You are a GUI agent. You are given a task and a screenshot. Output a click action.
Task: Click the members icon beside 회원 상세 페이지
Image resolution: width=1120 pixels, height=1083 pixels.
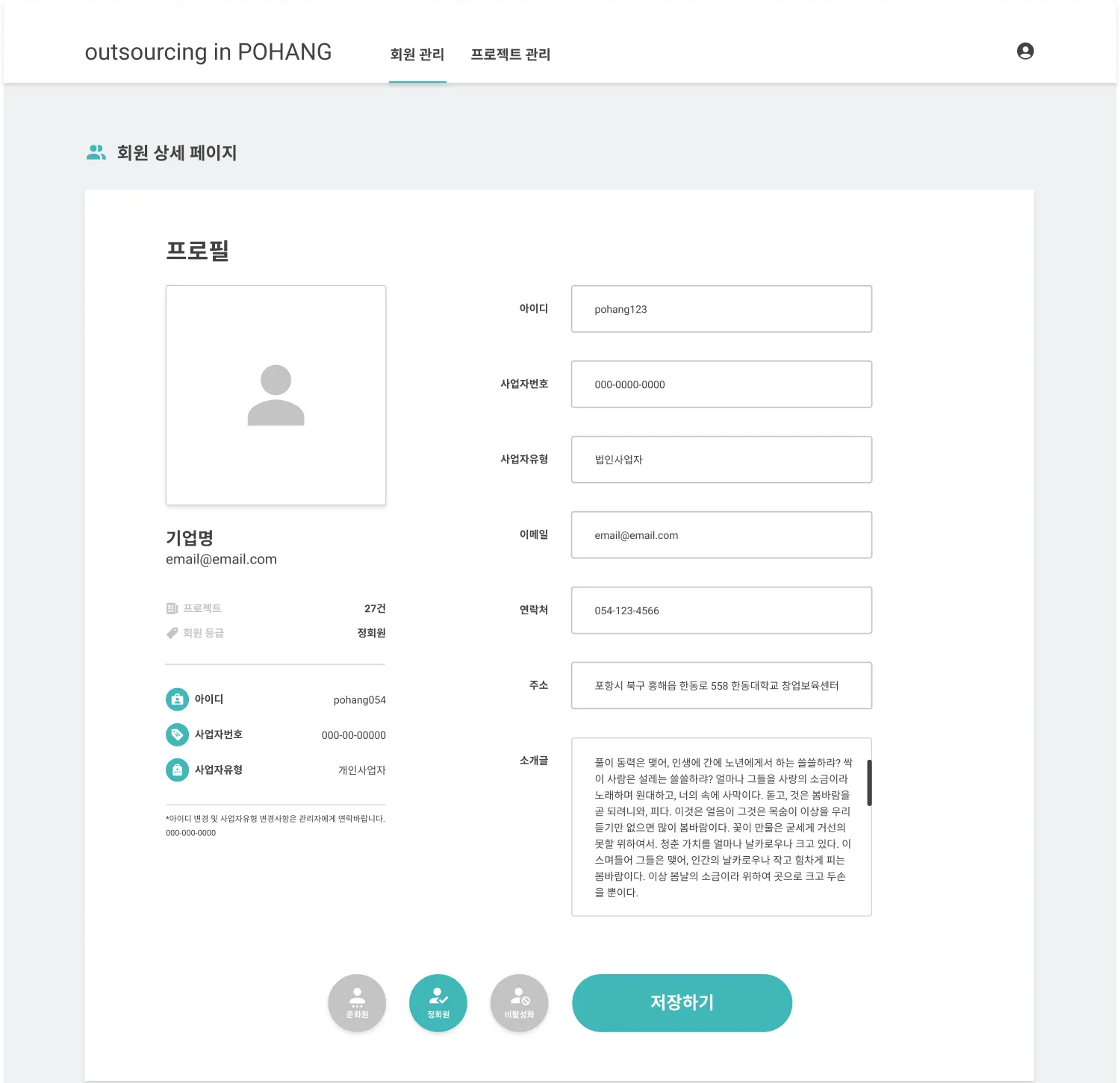tap(96, 152)
